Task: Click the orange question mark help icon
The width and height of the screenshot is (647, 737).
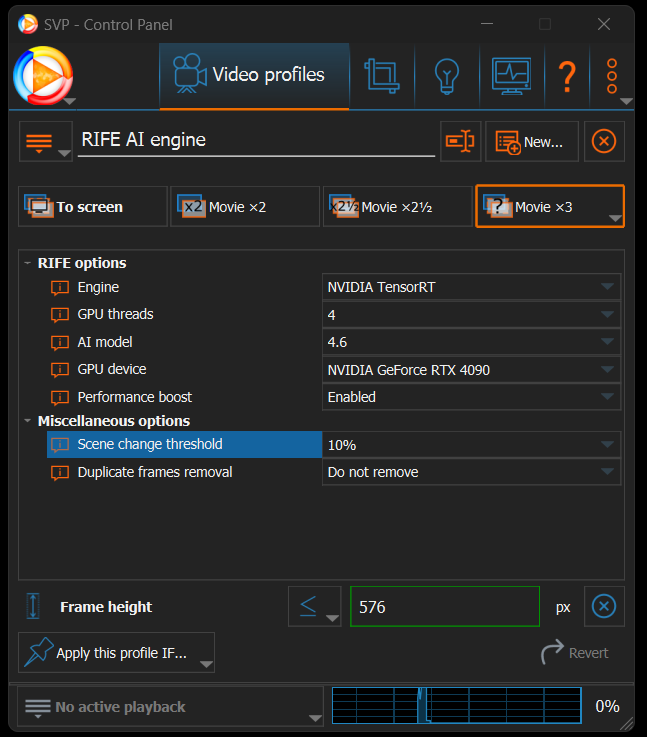Action: [x=567, y=76]
